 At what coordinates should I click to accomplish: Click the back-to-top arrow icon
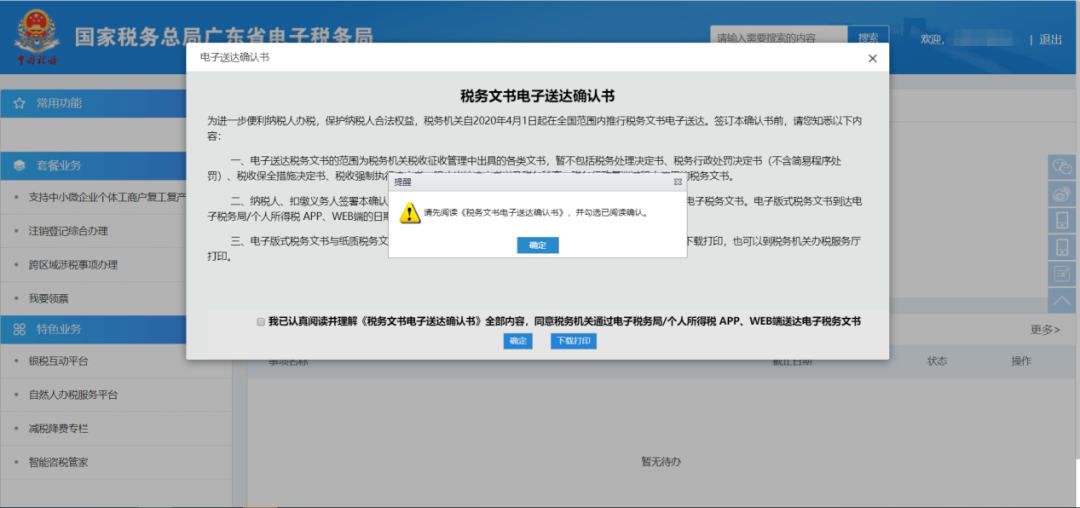tap(1062, 300)
